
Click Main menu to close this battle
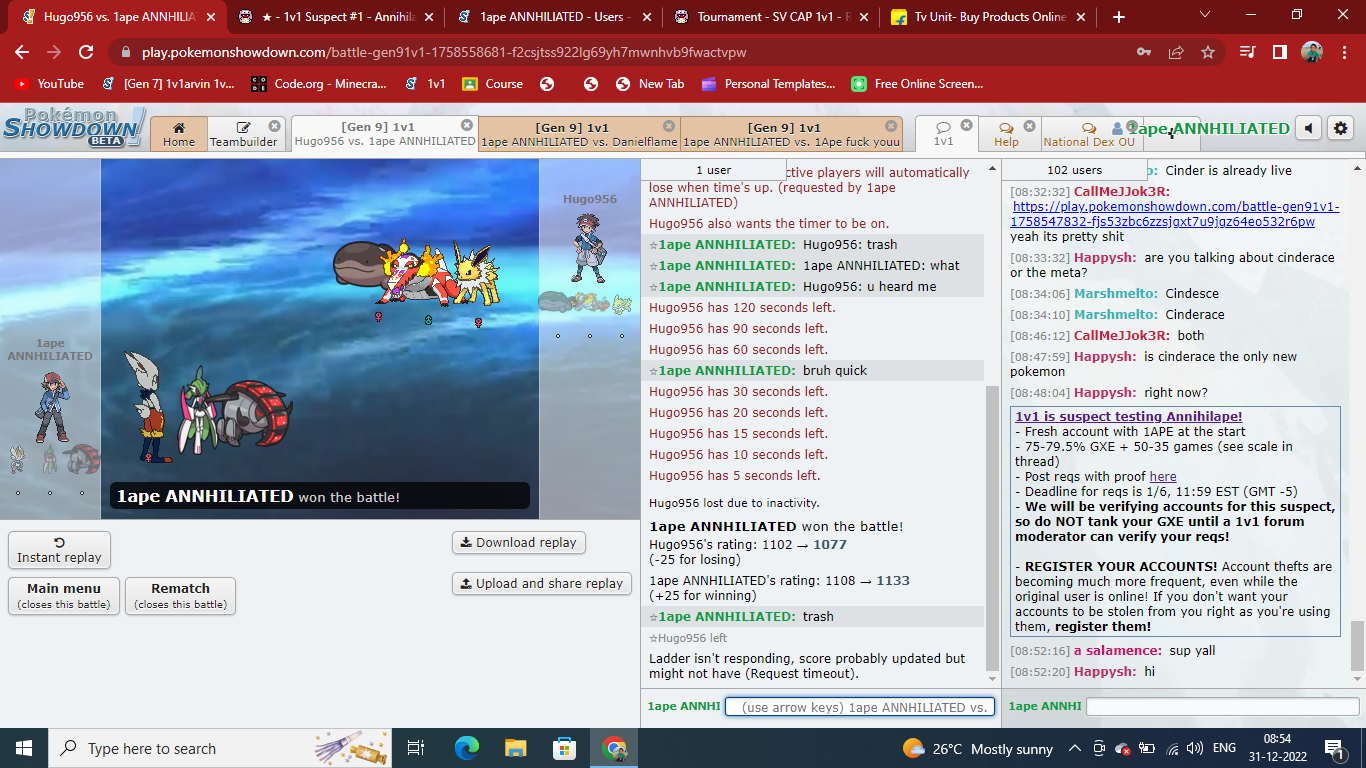(x=64, y=596)
